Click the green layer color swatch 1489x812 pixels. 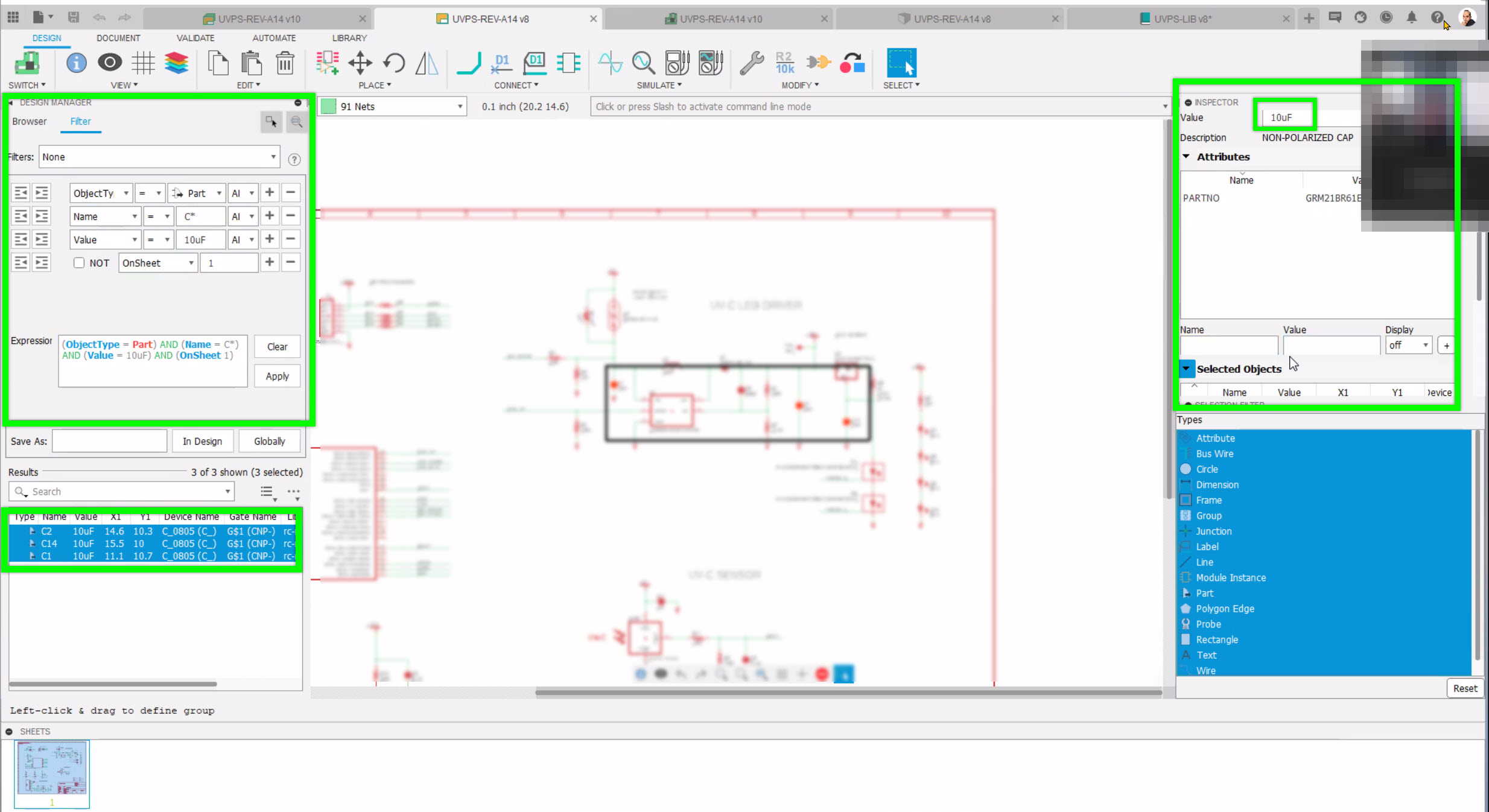[329, 107]
